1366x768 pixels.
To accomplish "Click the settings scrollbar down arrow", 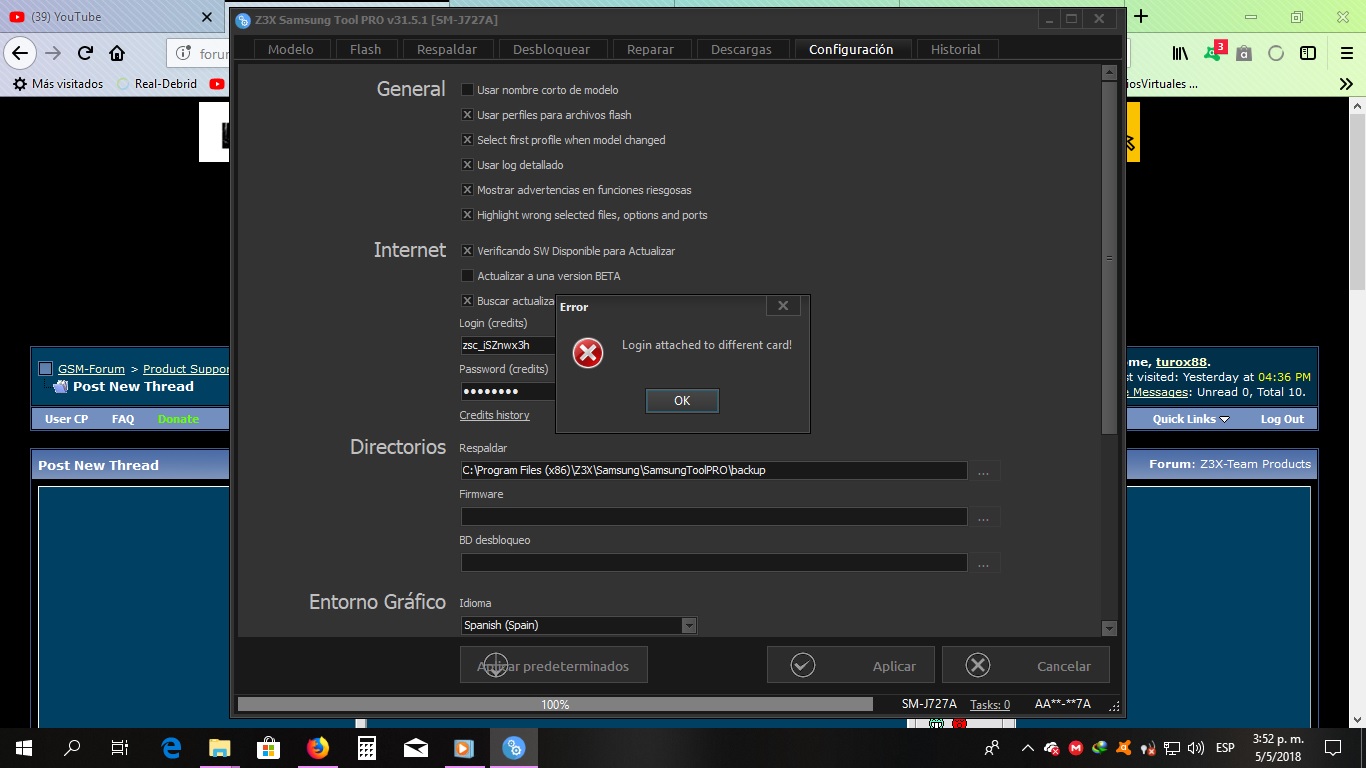I will [1109, 628].
